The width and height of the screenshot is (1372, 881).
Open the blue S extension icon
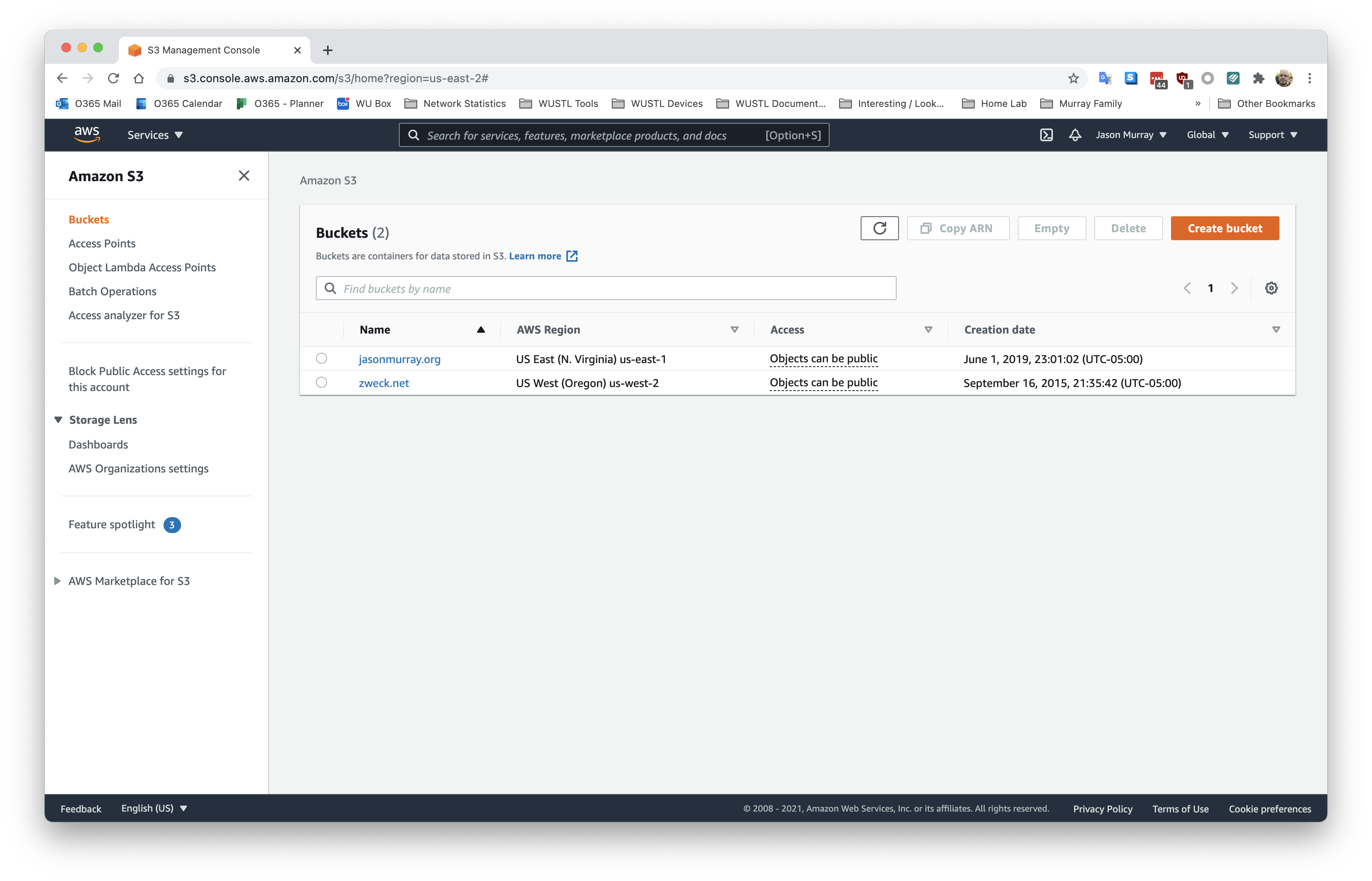1131,78
